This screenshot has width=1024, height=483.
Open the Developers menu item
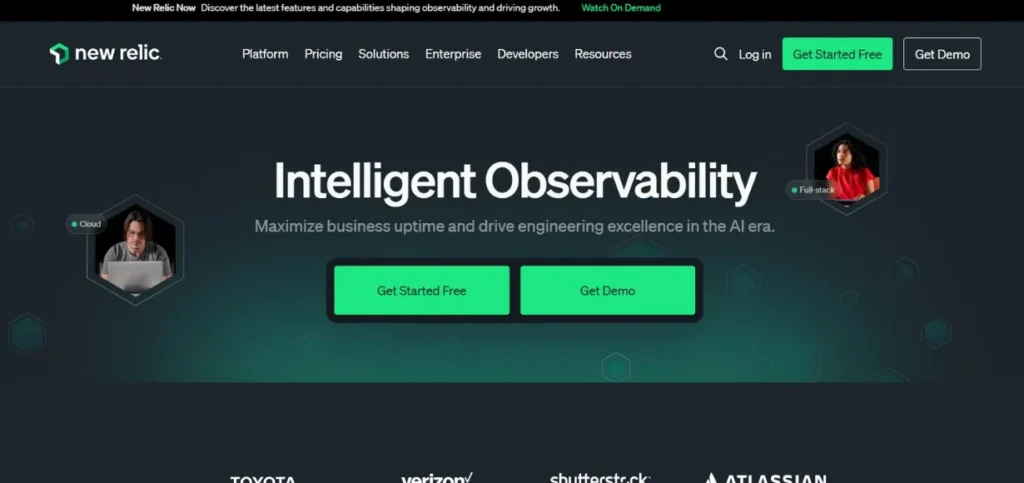coord(528,54)
